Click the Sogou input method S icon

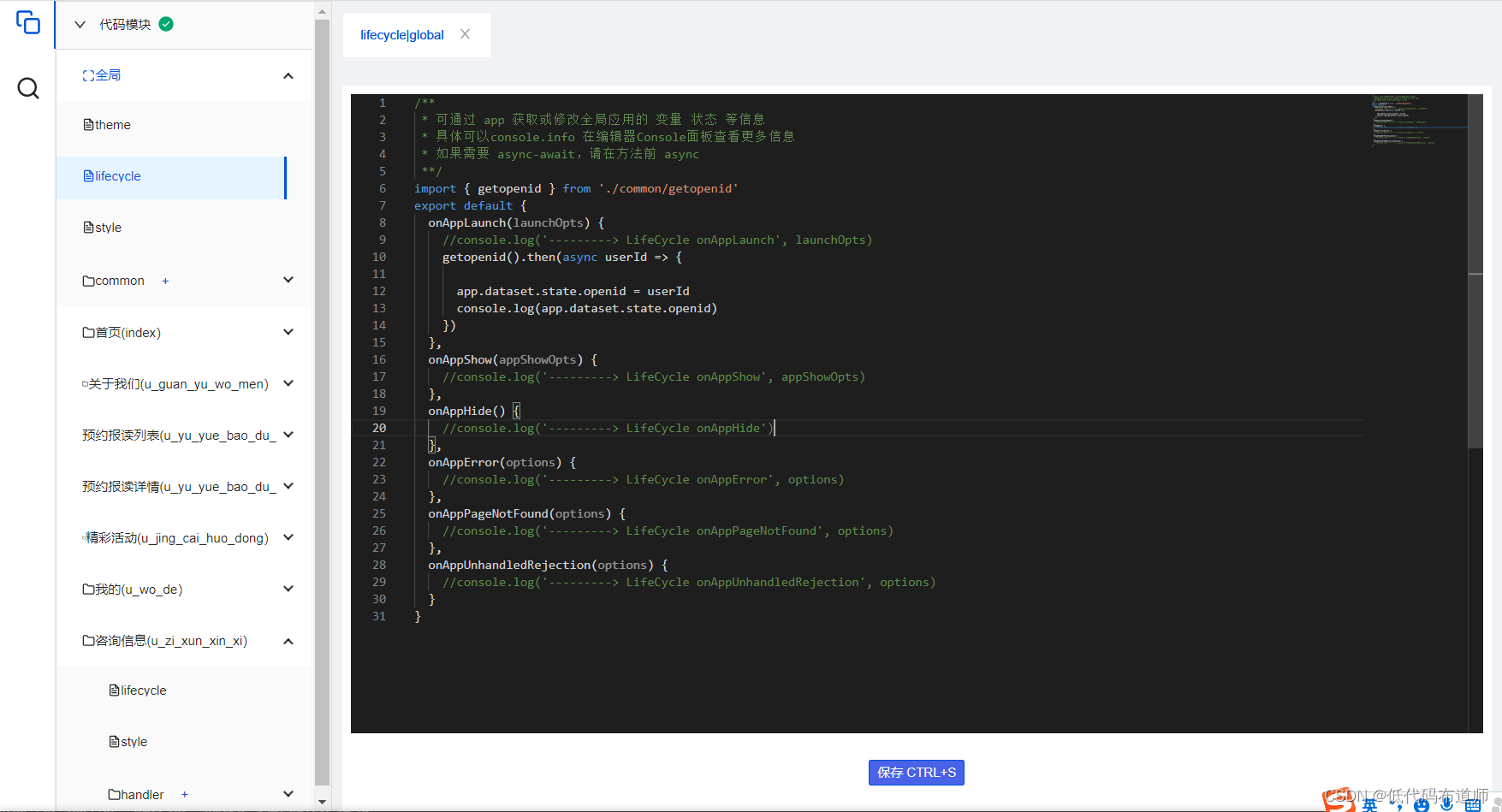pos(1339,801)
